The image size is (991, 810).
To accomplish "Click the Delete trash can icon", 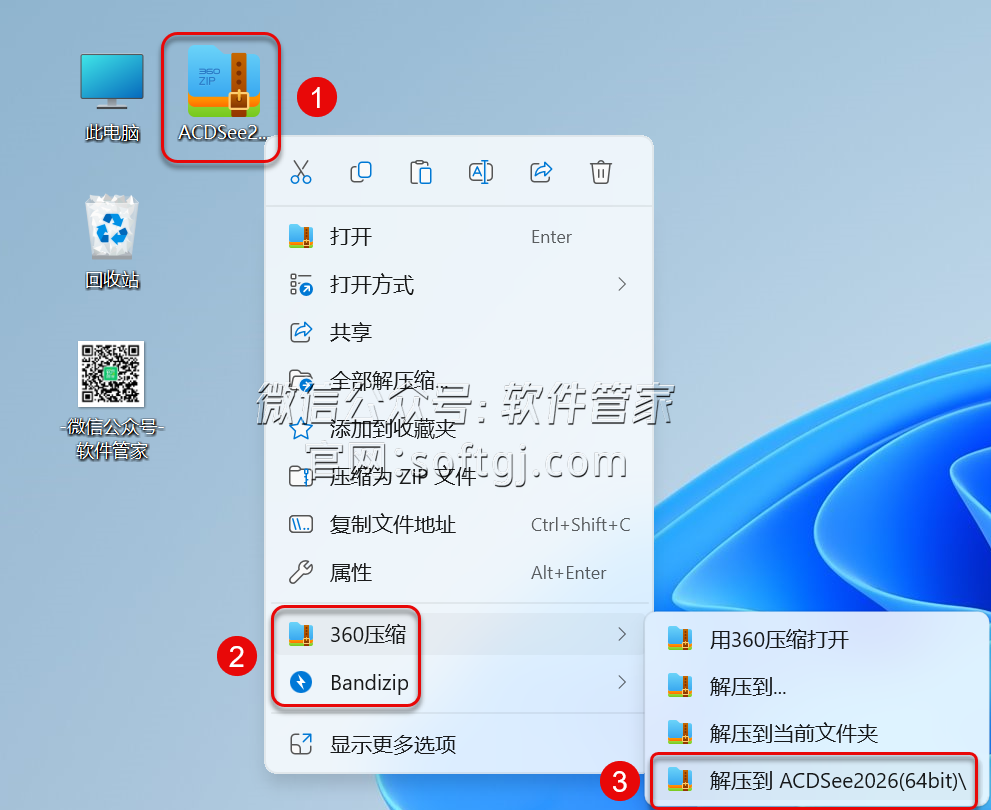I will pyautogui.click(x=600, y=172).
